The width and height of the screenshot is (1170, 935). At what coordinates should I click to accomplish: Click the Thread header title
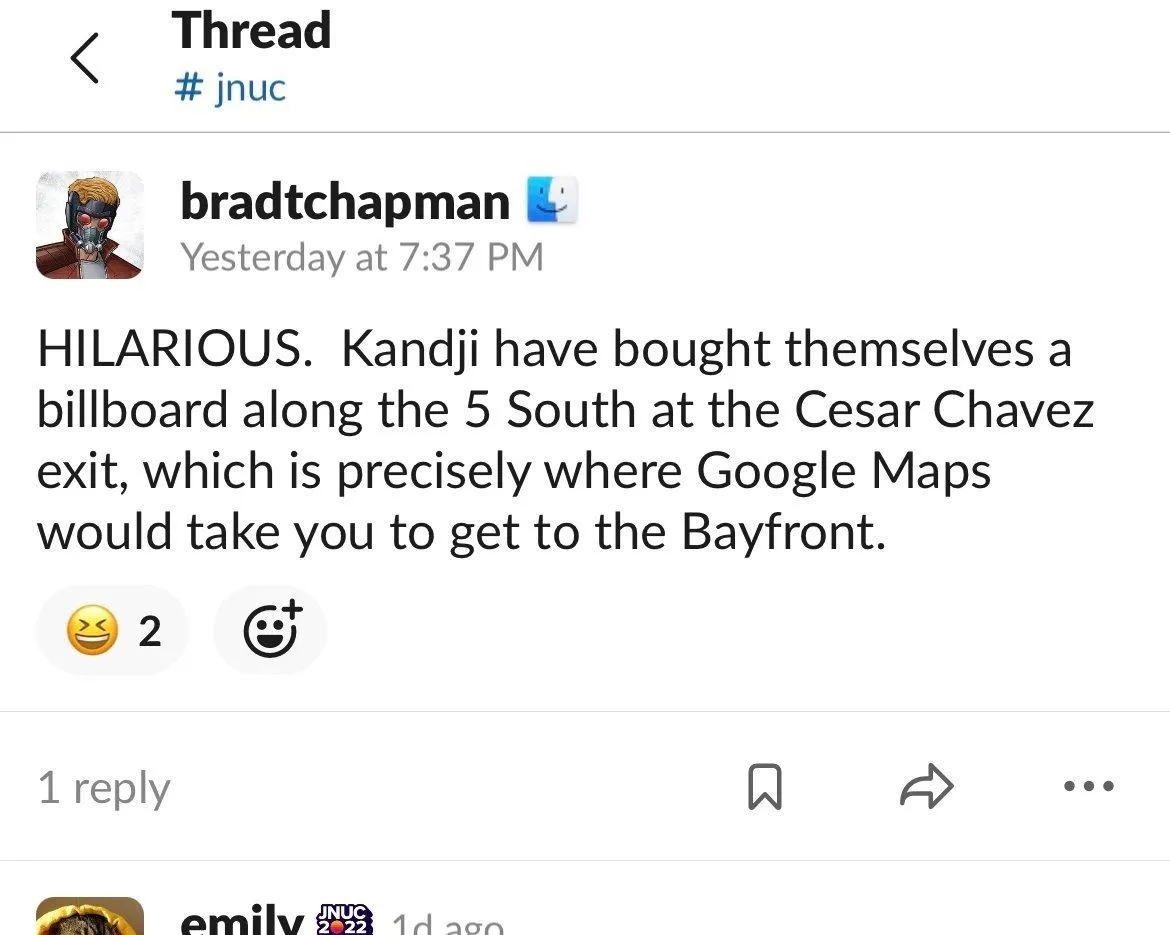[x=251, y=31]
